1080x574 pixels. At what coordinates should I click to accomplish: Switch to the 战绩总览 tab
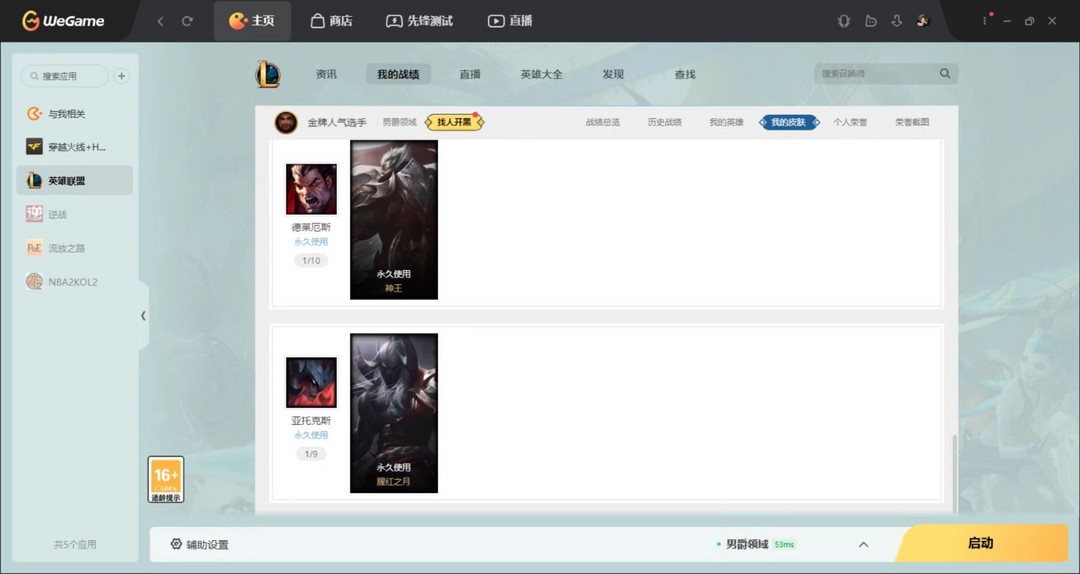click(x=603, y=122)
